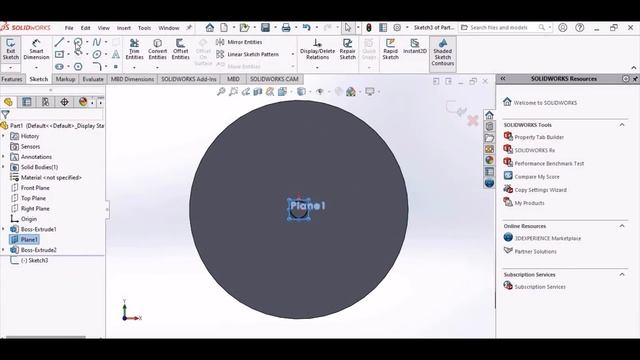Expand the History tree node
640x360 pixels.
pyautogui.click(x=4, y=136)
